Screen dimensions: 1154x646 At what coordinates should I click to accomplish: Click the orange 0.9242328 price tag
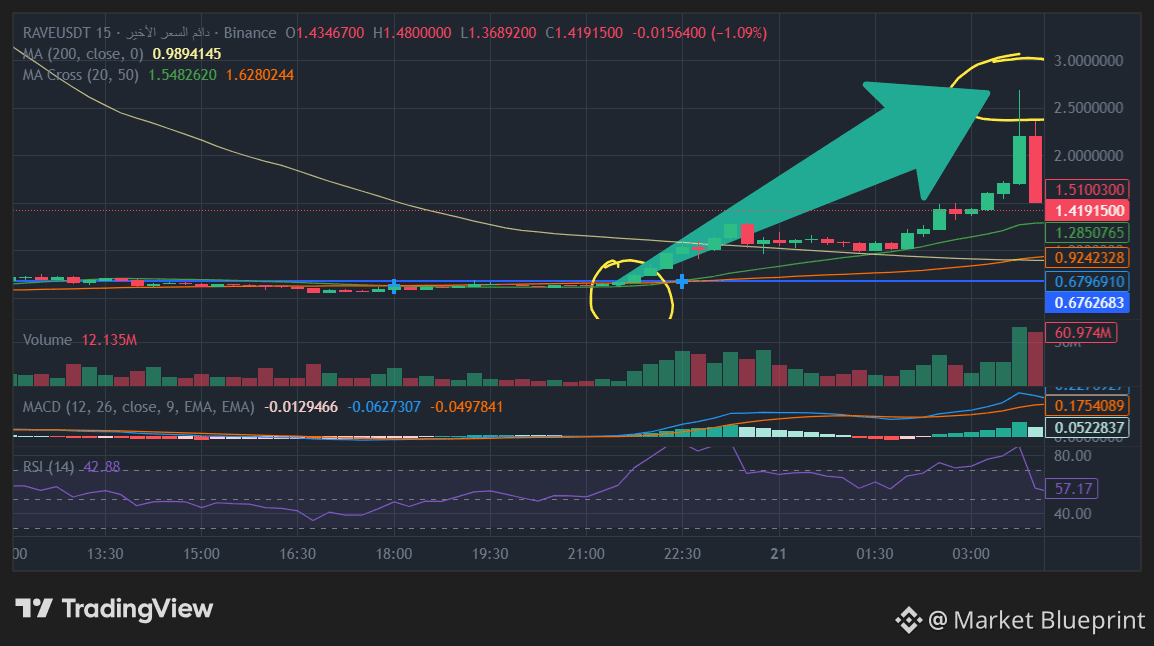pos(1087,258)
